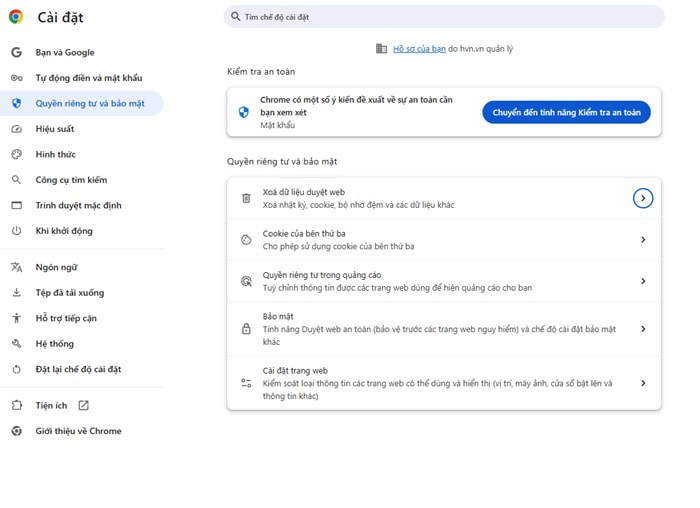Click the shield icon in the safety check card
This screenshot has height=508, width=700.
(244, 112)
